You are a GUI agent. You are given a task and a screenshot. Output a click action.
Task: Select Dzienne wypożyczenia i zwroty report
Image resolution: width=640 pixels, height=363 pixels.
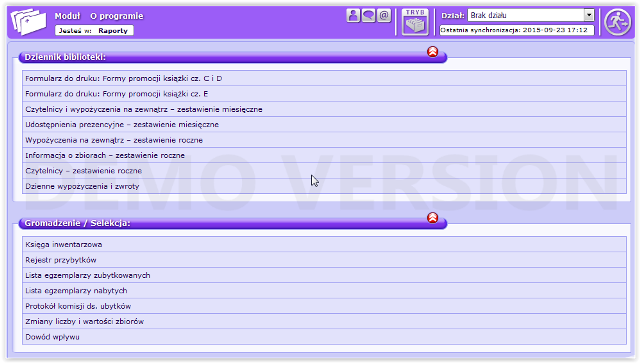[x=324, y=186]
